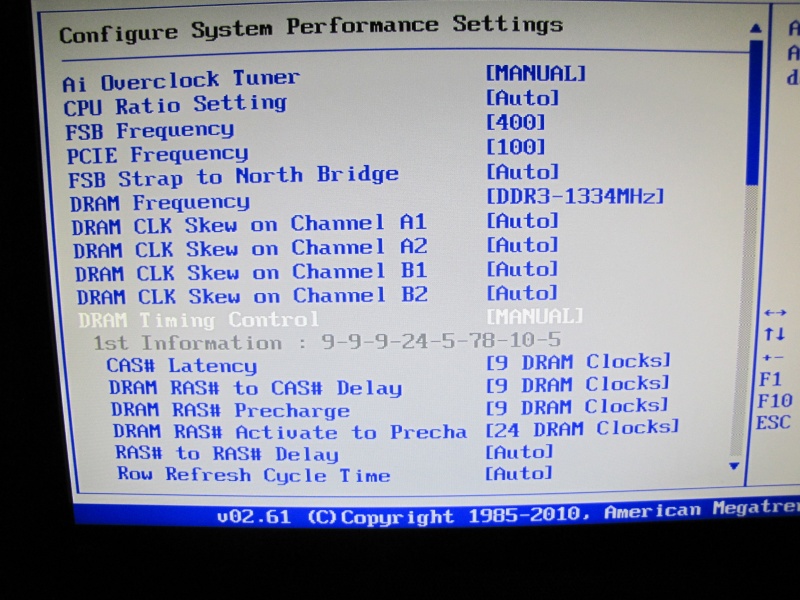This screenshot has height=600, width=800.
Task: Click the ESC key hint
Action: (773, 422)
